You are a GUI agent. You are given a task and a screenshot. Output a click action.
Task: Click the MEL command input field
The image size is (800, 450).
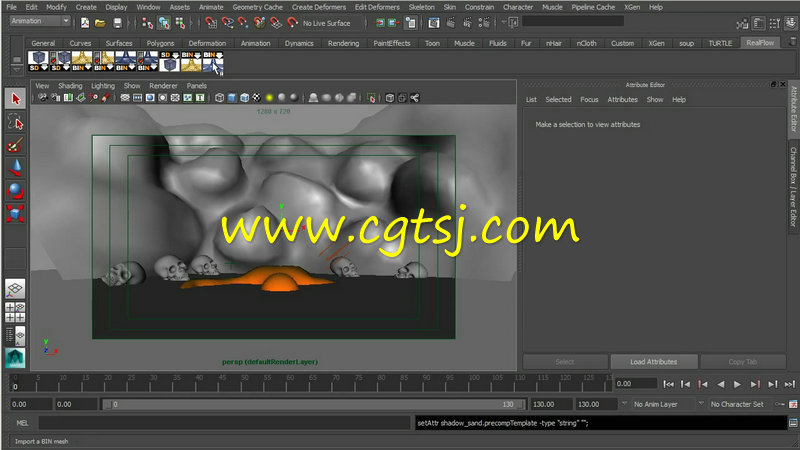click(x=224, y=423)
